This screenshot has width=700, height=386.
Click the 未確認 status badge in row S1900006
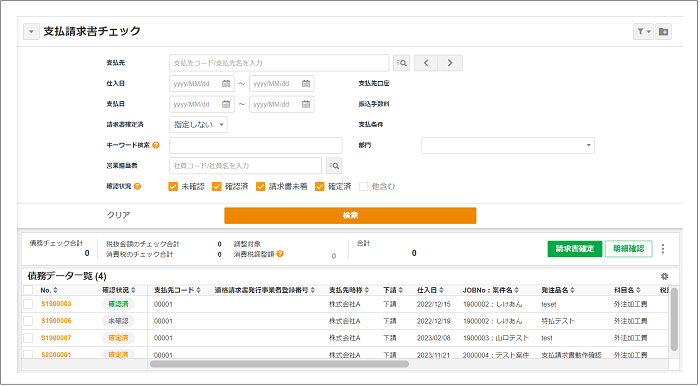pos(118,321)
